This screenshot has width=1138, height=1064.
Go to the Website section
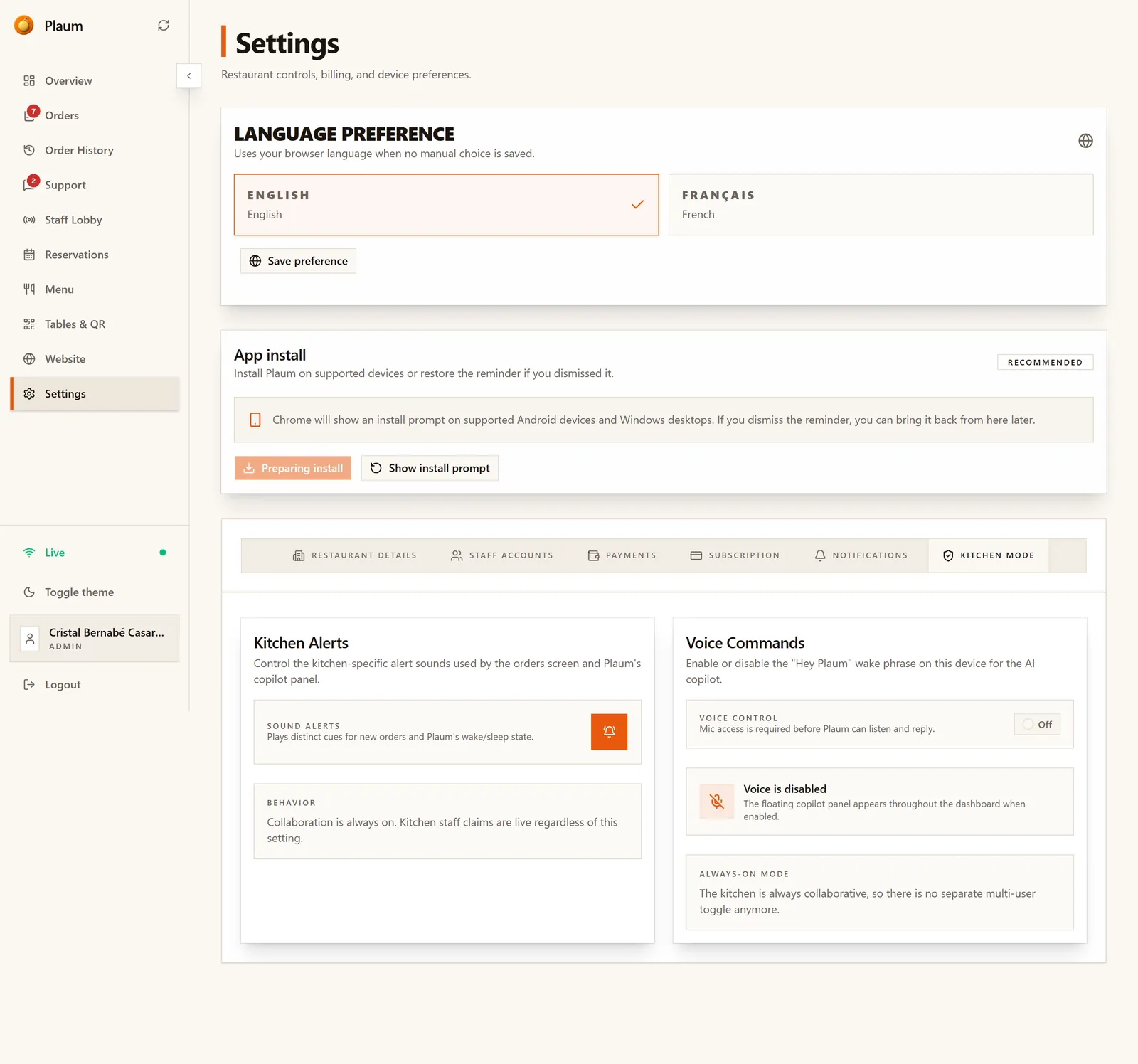pyautogui.click(x=94, y=359)
